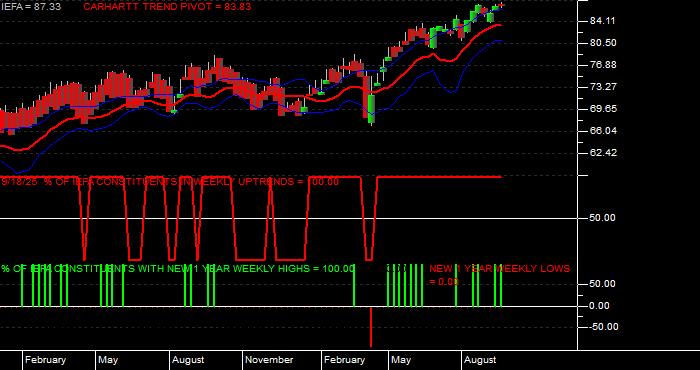Image resolution: width=700 pixels, height=370 pixels.
Task: Click the first August date marker
Action: pyautogui.click(x=188, y=360)
